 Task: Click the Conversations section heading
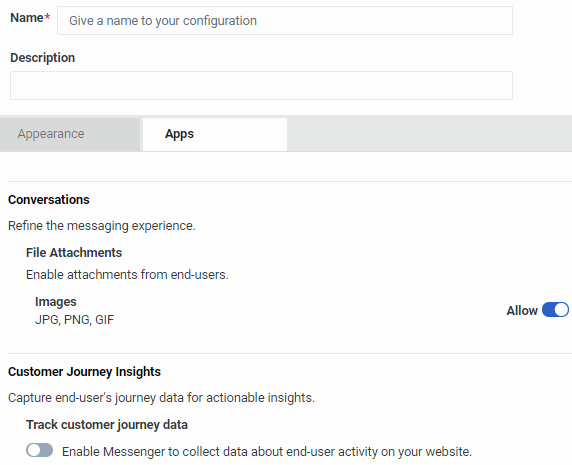(x=49, y=199)
